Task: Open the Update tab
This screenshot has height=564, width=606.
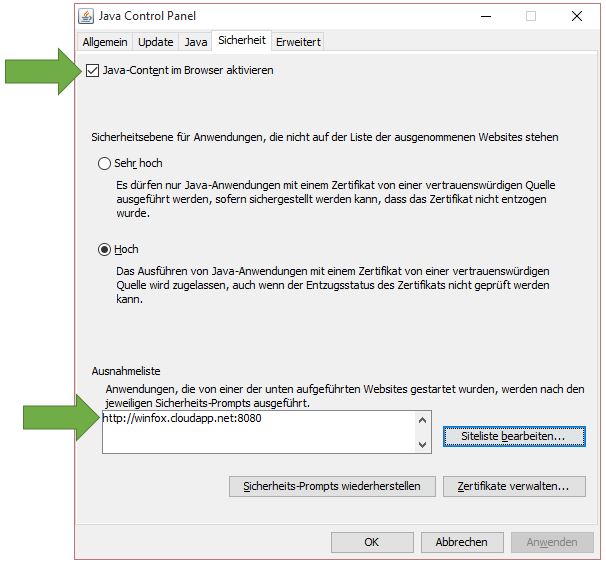Action: click(155, 42)
